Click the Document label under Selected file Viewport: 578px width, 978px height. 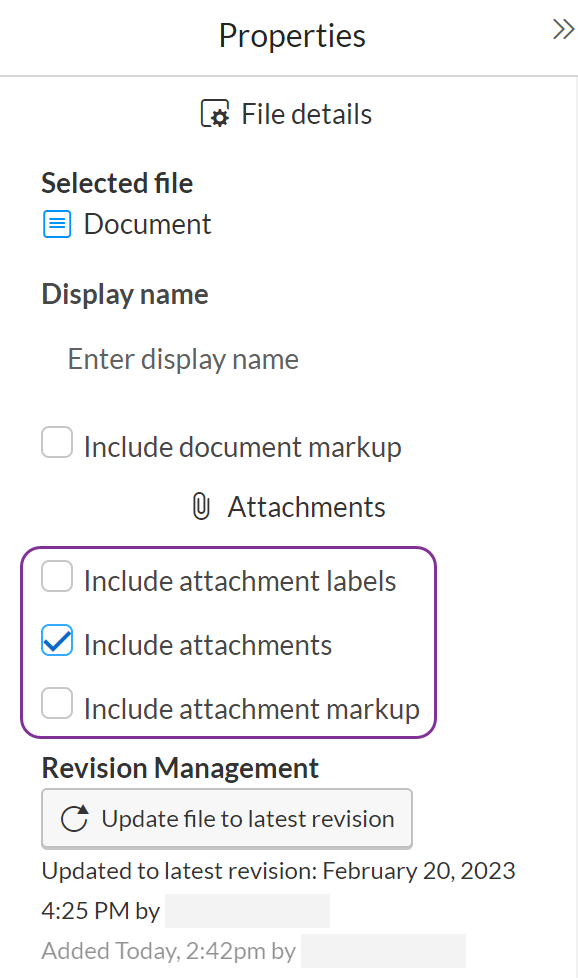(147, 224)
